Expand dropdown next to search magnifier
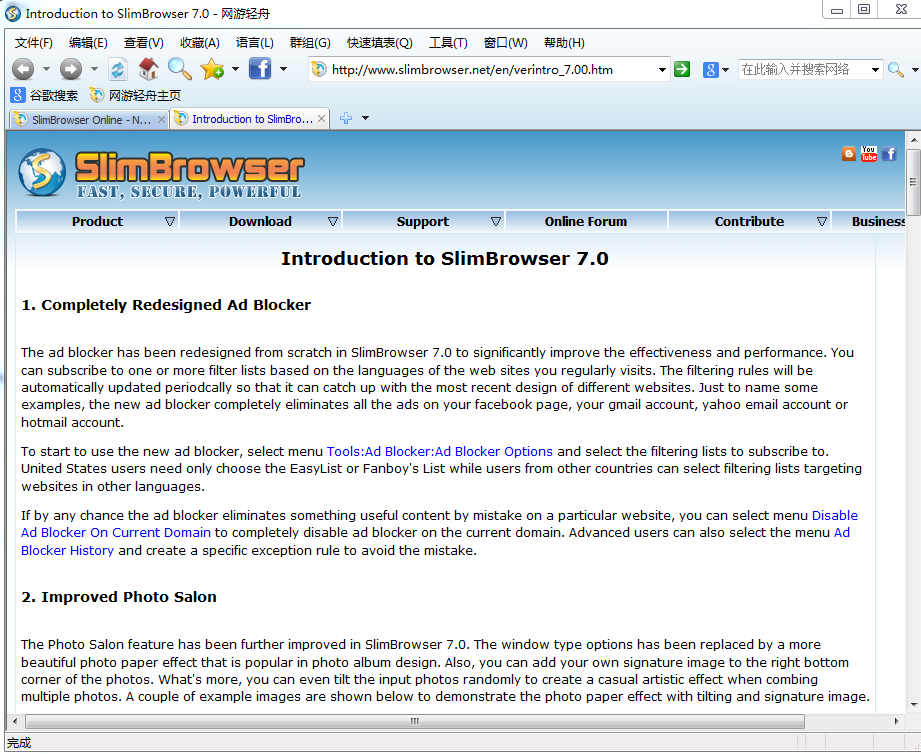921x754 pixels. (x=915, y=70)
